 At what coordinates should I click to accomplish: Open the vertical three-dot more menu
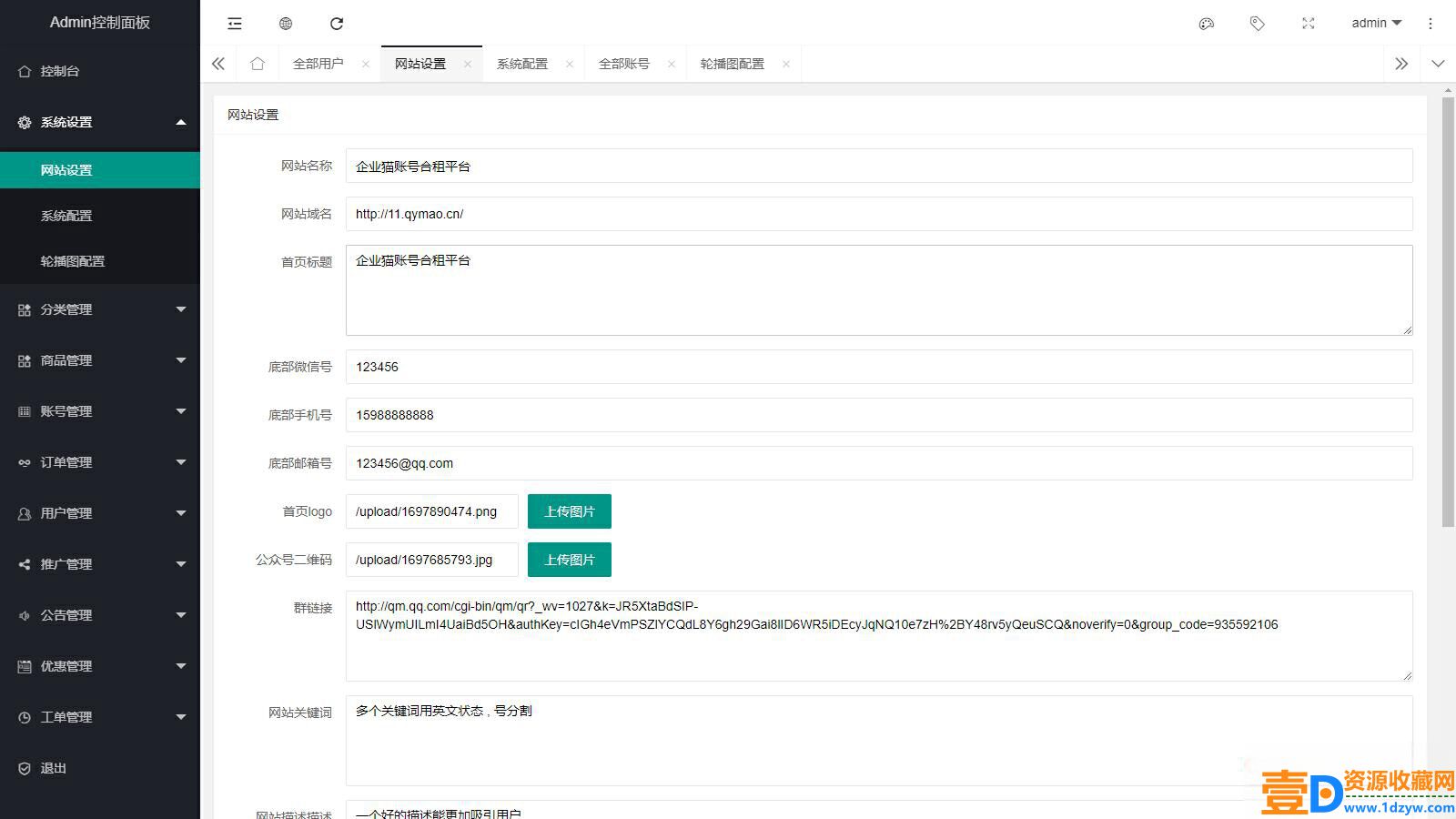pyautogui.click(x=1431, y=24)
